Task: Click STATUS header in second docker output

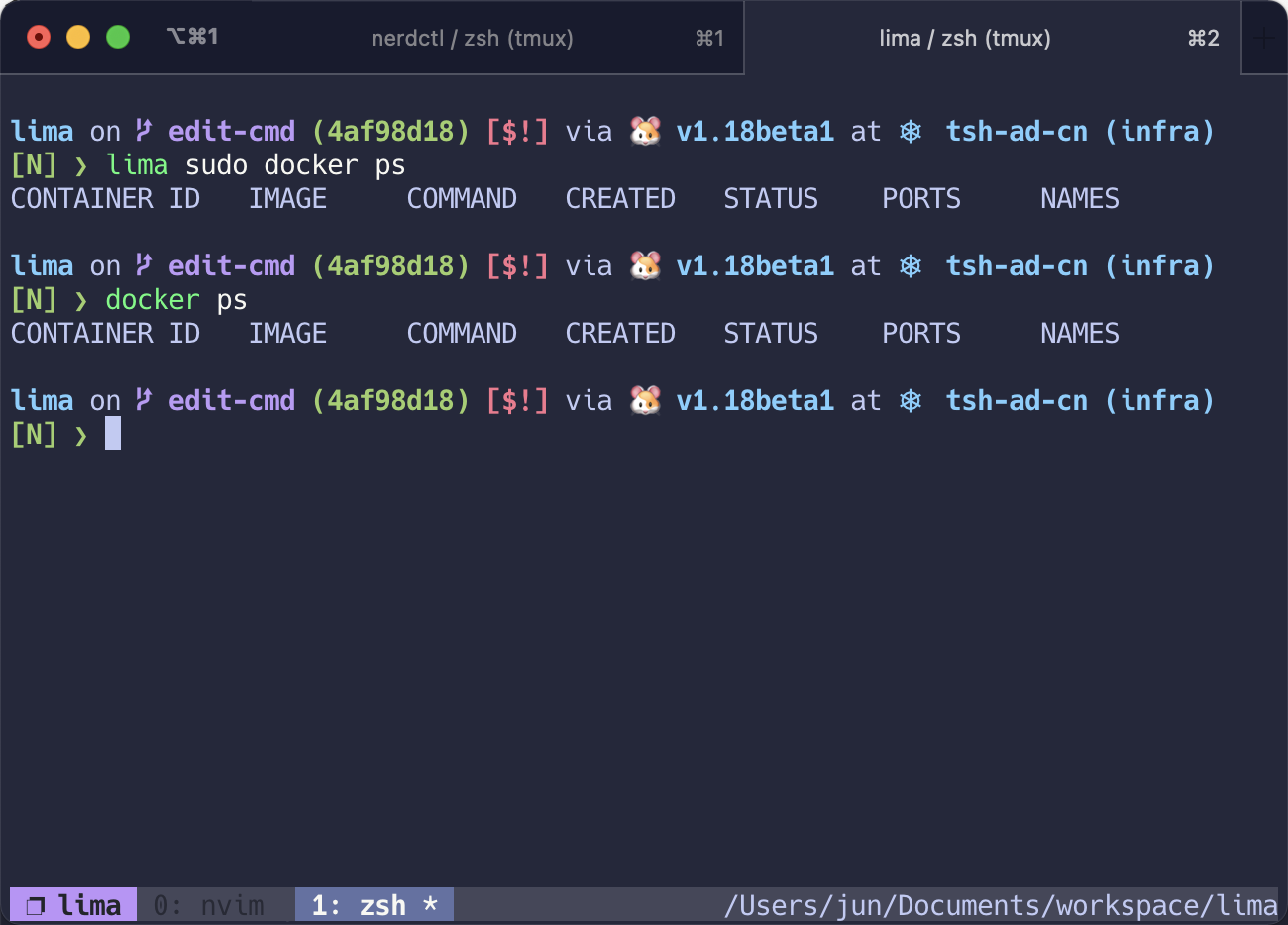Action: tap(771, 333)
